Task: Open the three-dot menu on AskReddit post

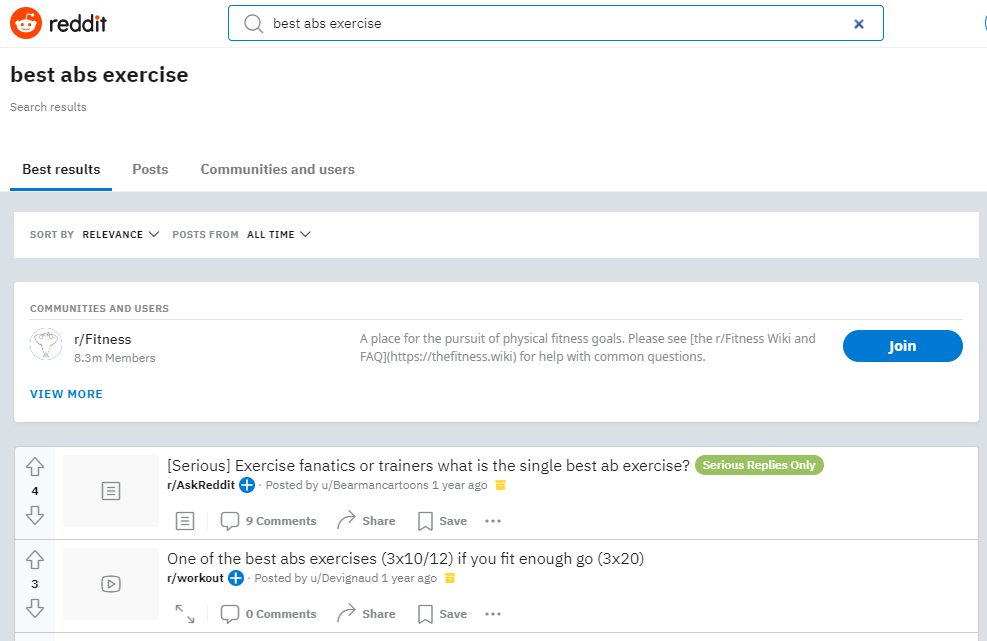Action: click(493, 521)
